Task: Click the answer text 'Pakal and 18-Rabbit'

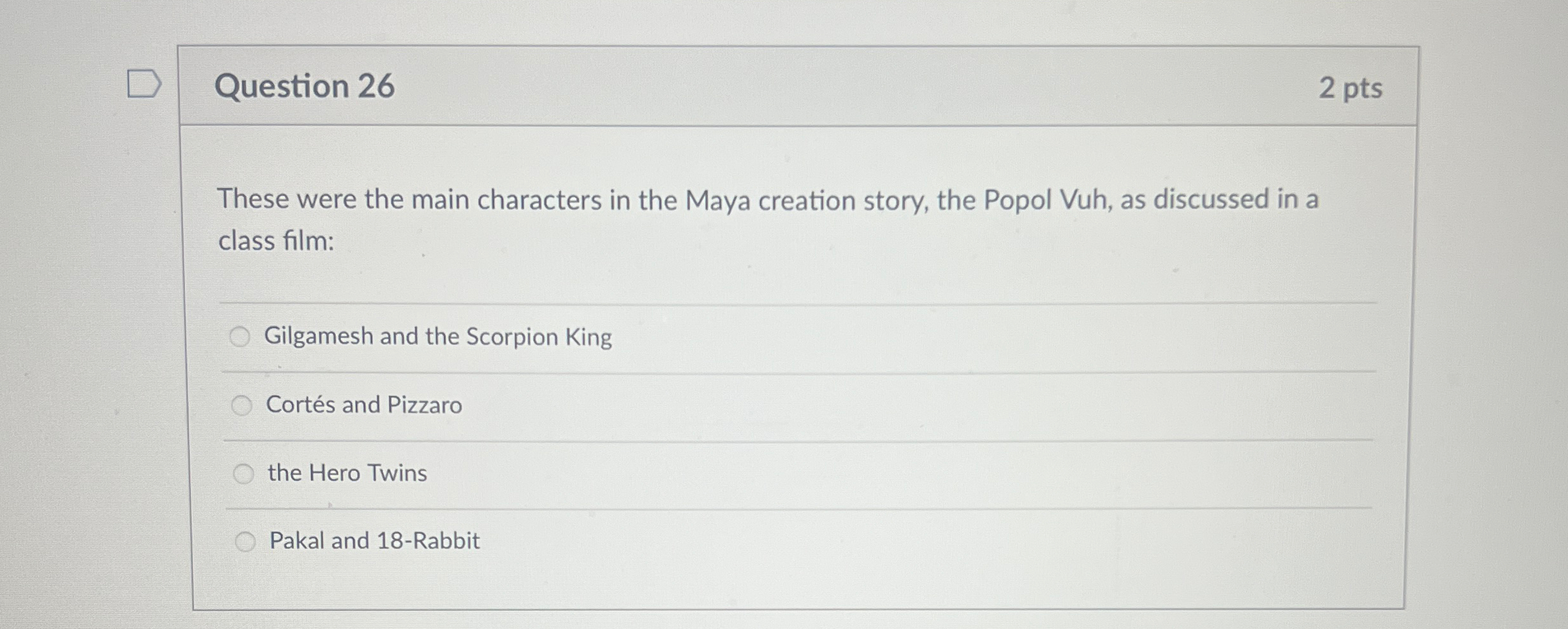Action: point(373,541)
